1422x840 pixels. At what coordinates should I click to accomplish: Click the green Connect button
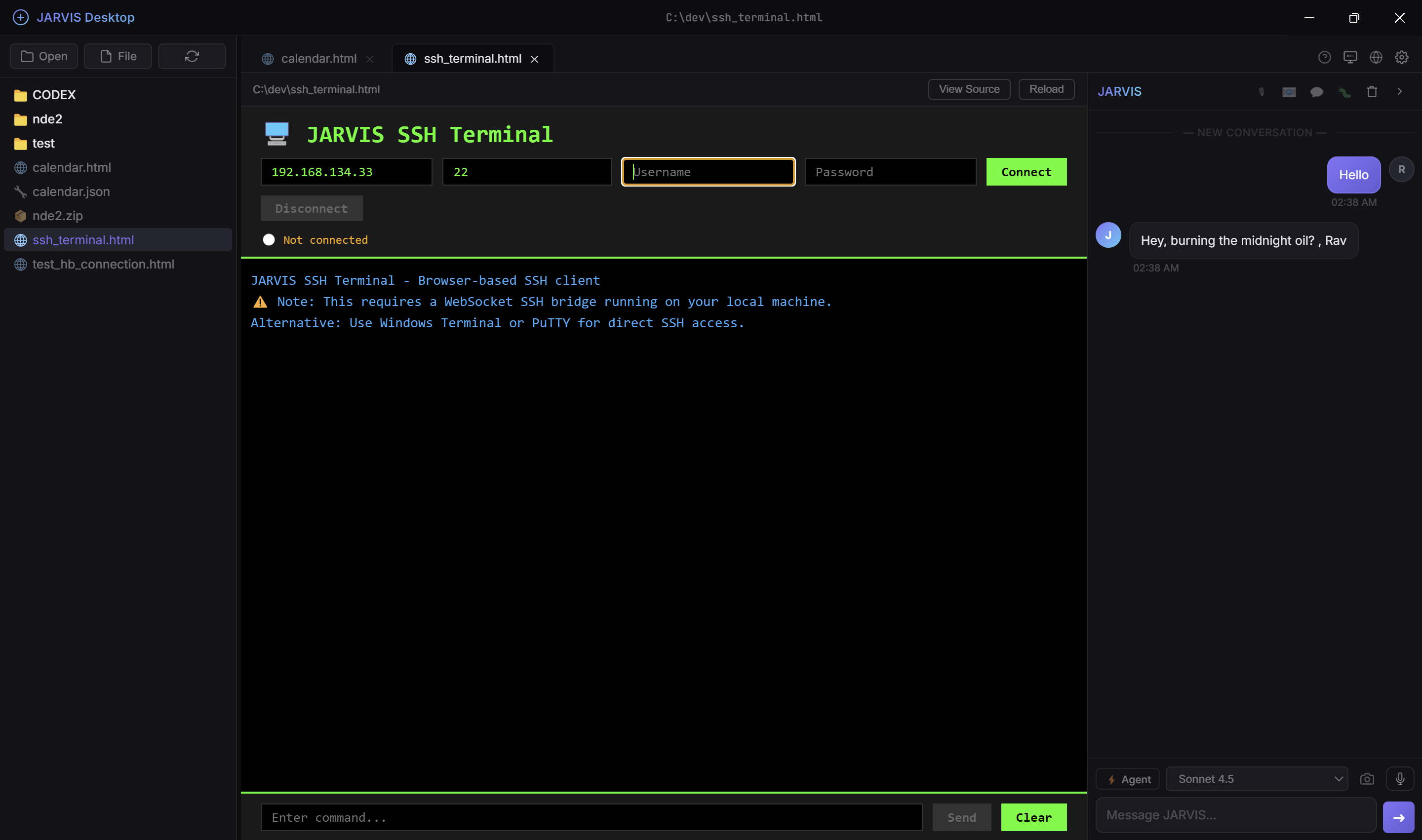[1026, 172]
